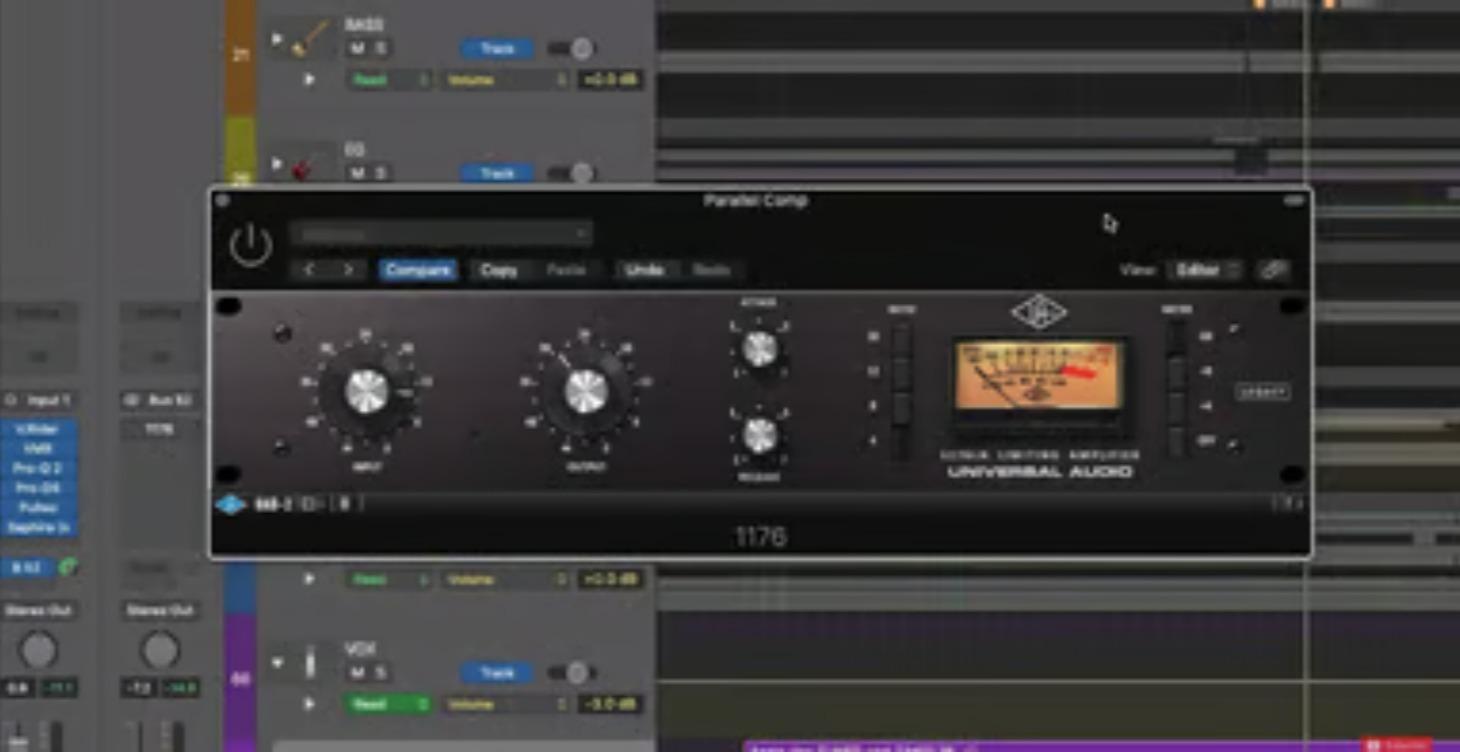Open the Volume automation parameter menu

point(505,80)
